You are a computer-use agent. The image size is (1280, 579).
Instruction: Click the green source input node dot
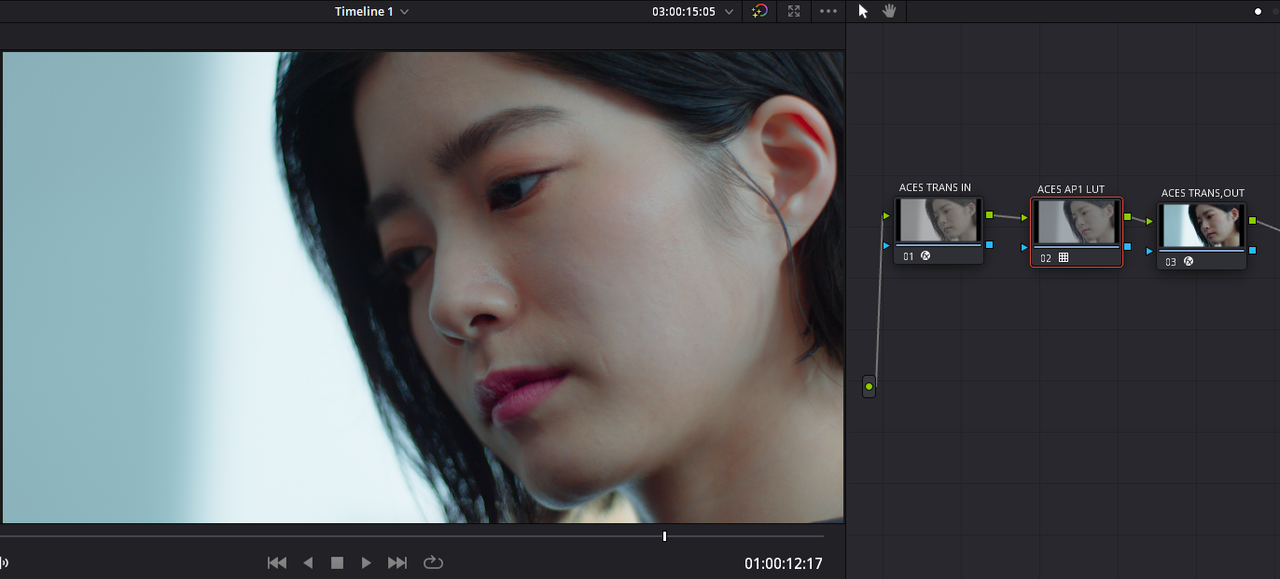coord(869,386)
